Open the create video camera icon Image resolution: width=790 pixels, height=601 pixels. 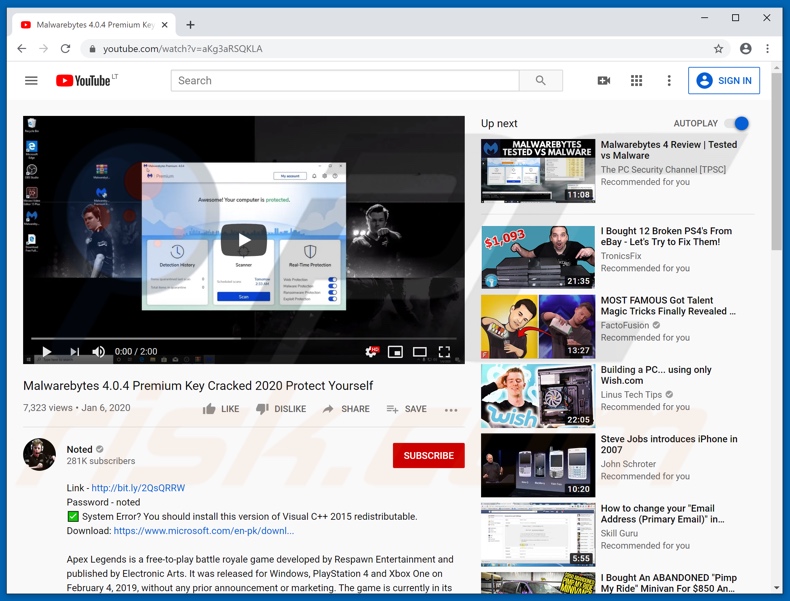click(604, 81)
